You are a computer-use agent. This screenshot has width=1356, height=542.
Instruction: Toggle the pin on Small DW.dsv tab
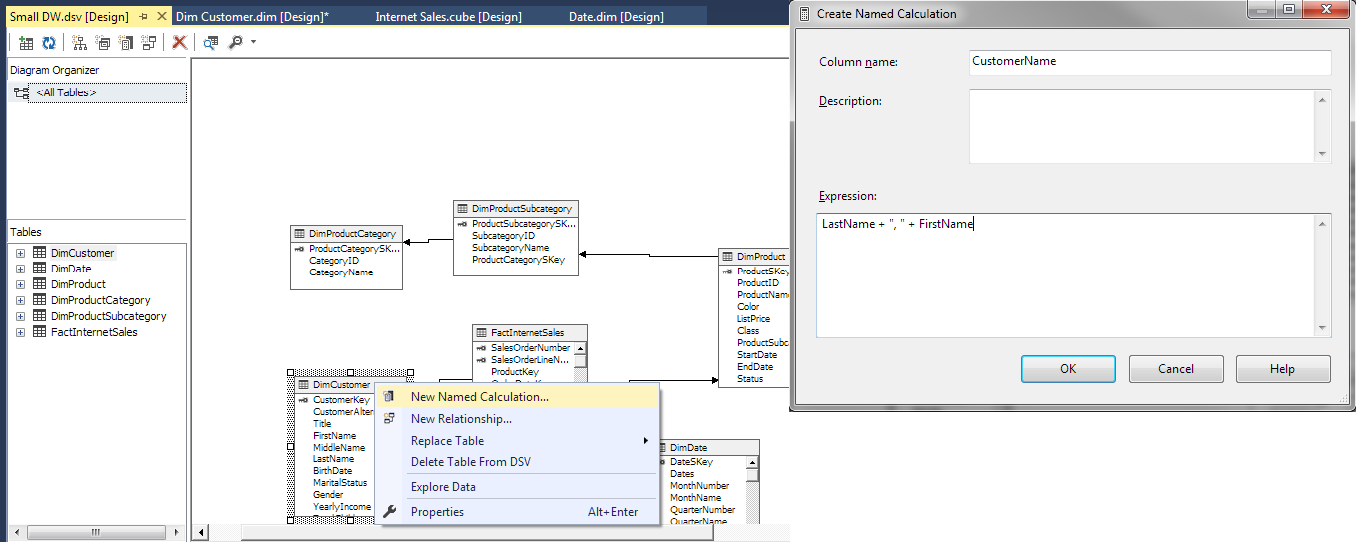click(x=143, y=17)
